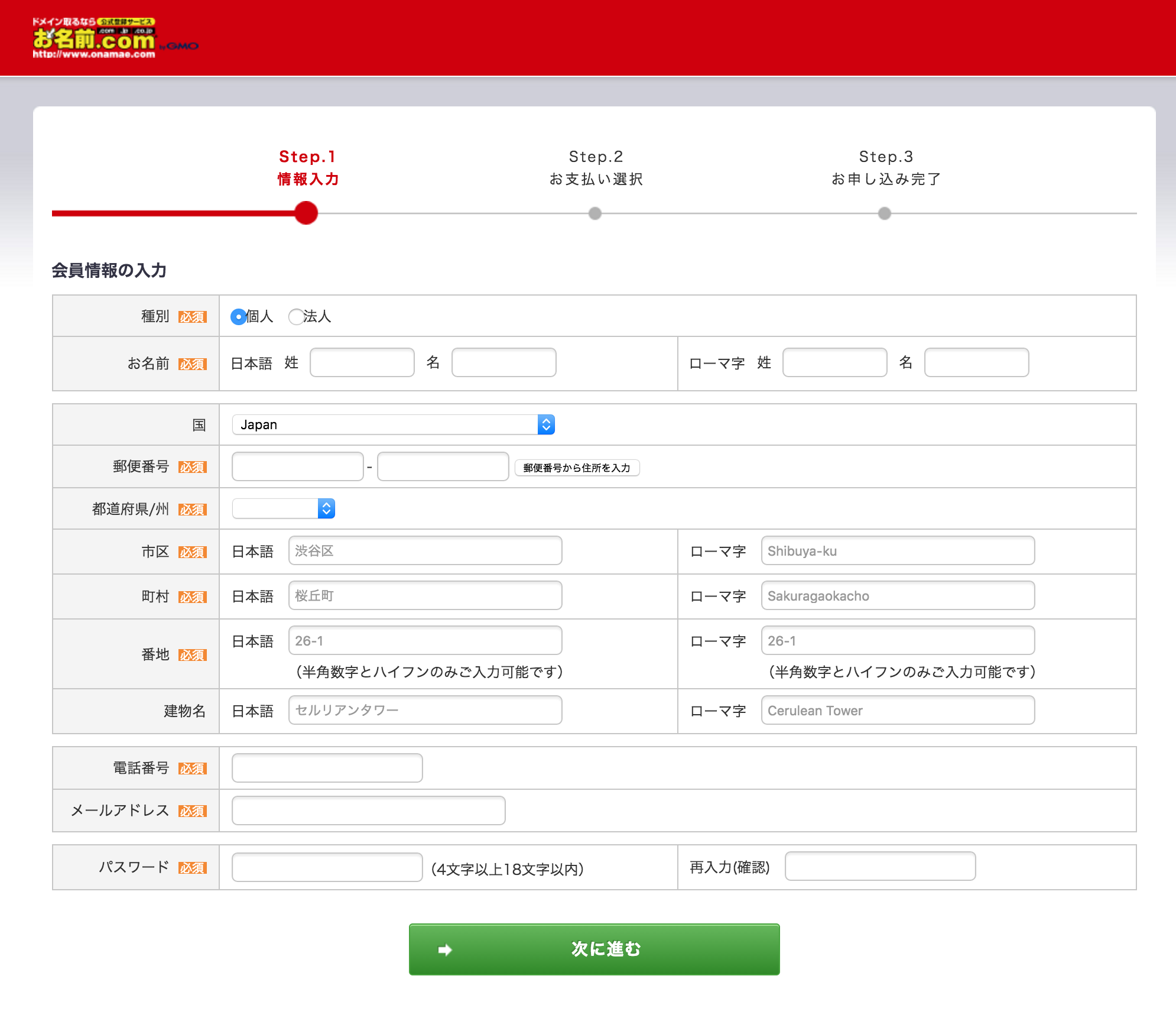The width and height of the screenshot is (1176, 1018).
Task: Click the Sakuragaokacho romaji field
Action: click(898, 595)
